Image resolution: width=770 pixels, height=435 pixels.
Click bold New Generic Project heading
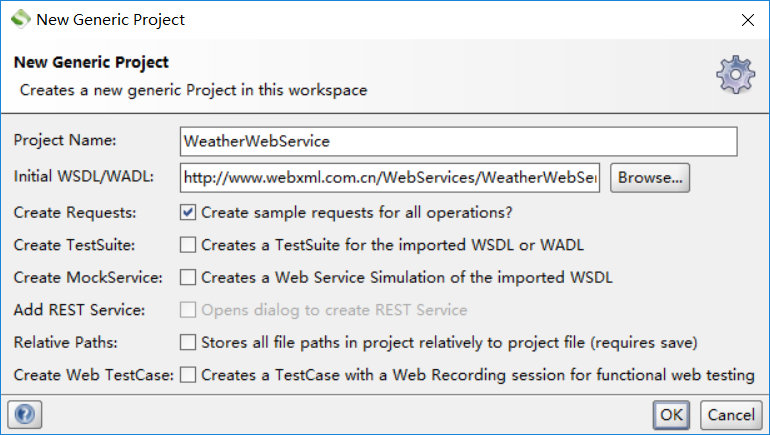tap(91, 62)
